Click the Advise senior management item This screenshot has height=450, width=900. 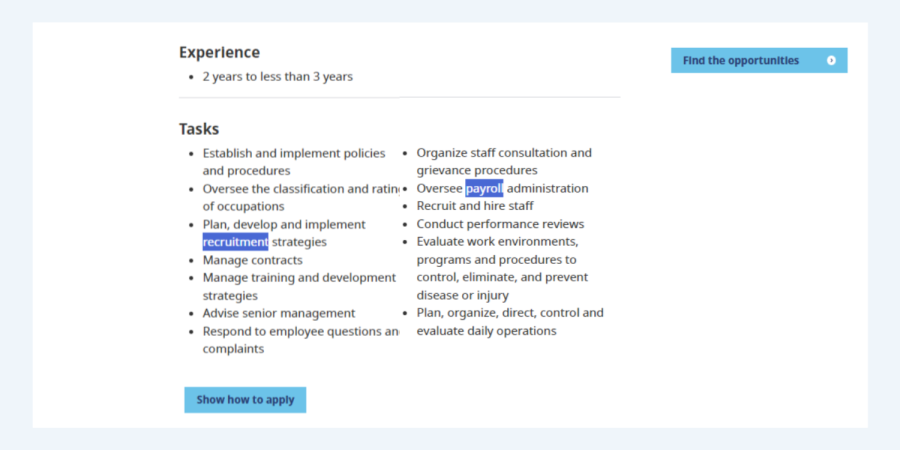pyautogui.click(x=278, y=313)
